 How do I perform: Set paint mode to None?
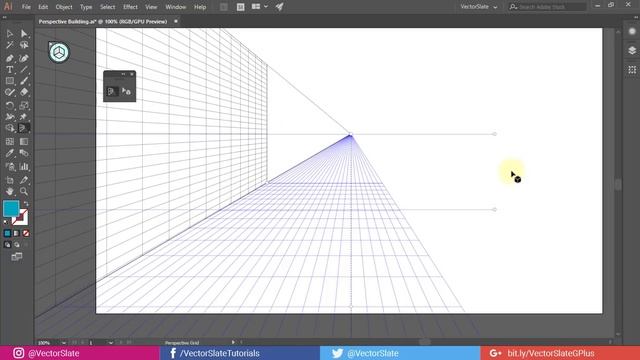pyautogui.click(x=26, y=233)
